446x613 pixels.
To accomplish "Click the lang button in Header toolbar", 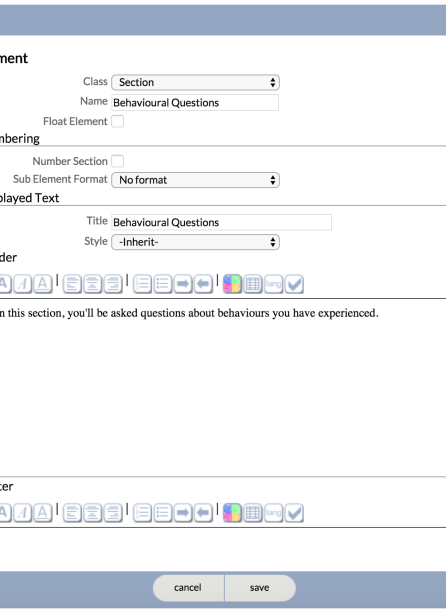I will tap(273, 284).
